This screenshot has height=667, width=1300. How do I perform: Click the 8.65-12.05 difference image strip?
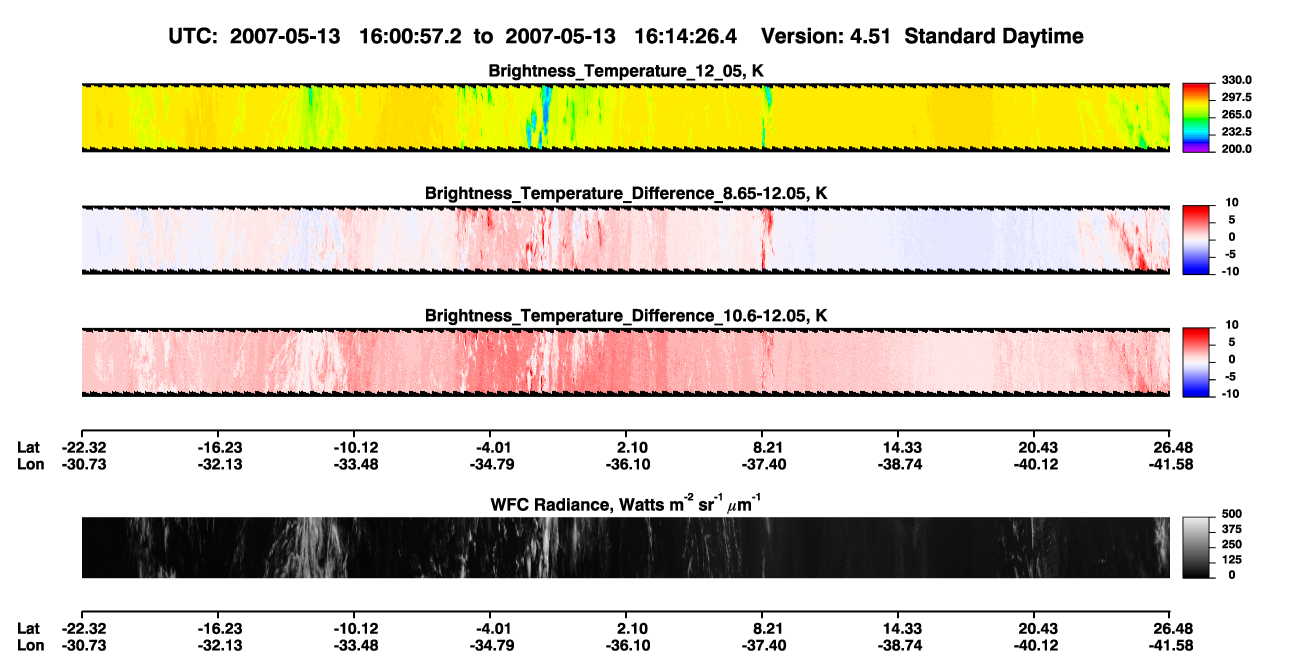[x=625, y=239]
